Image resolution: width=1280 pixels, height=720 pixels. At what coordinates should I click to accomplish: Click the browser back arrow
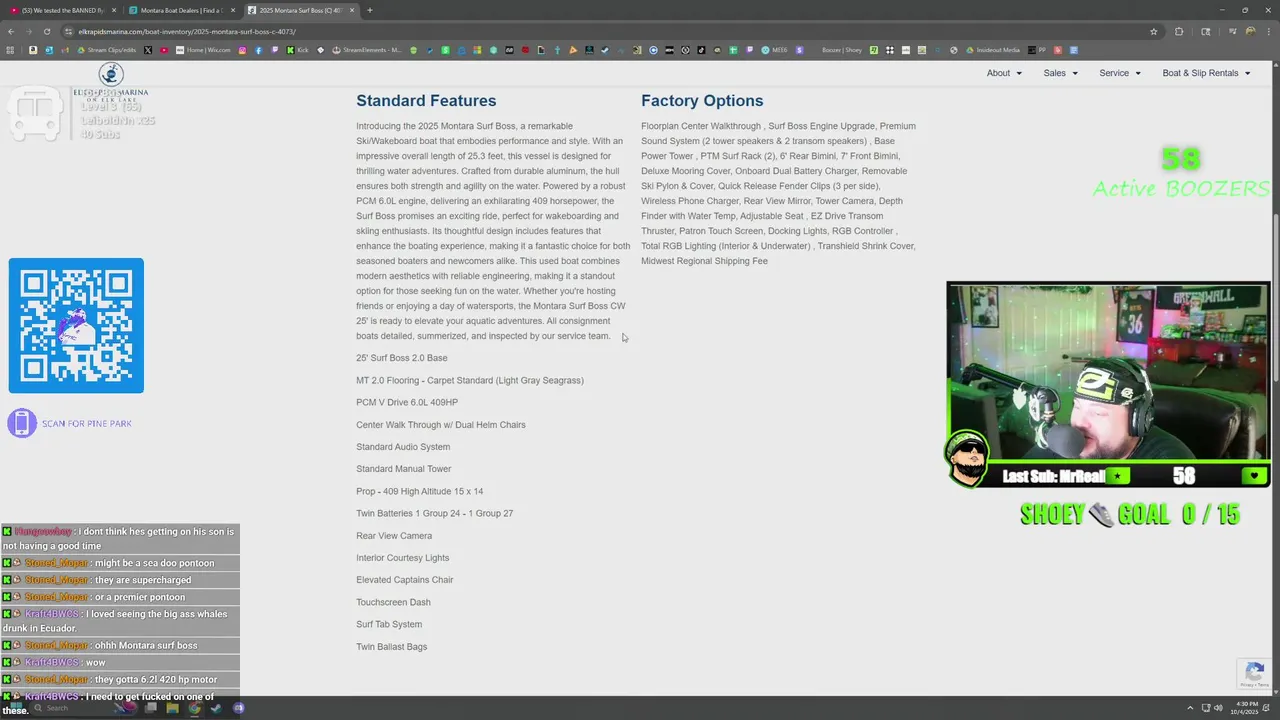[12, 31]
